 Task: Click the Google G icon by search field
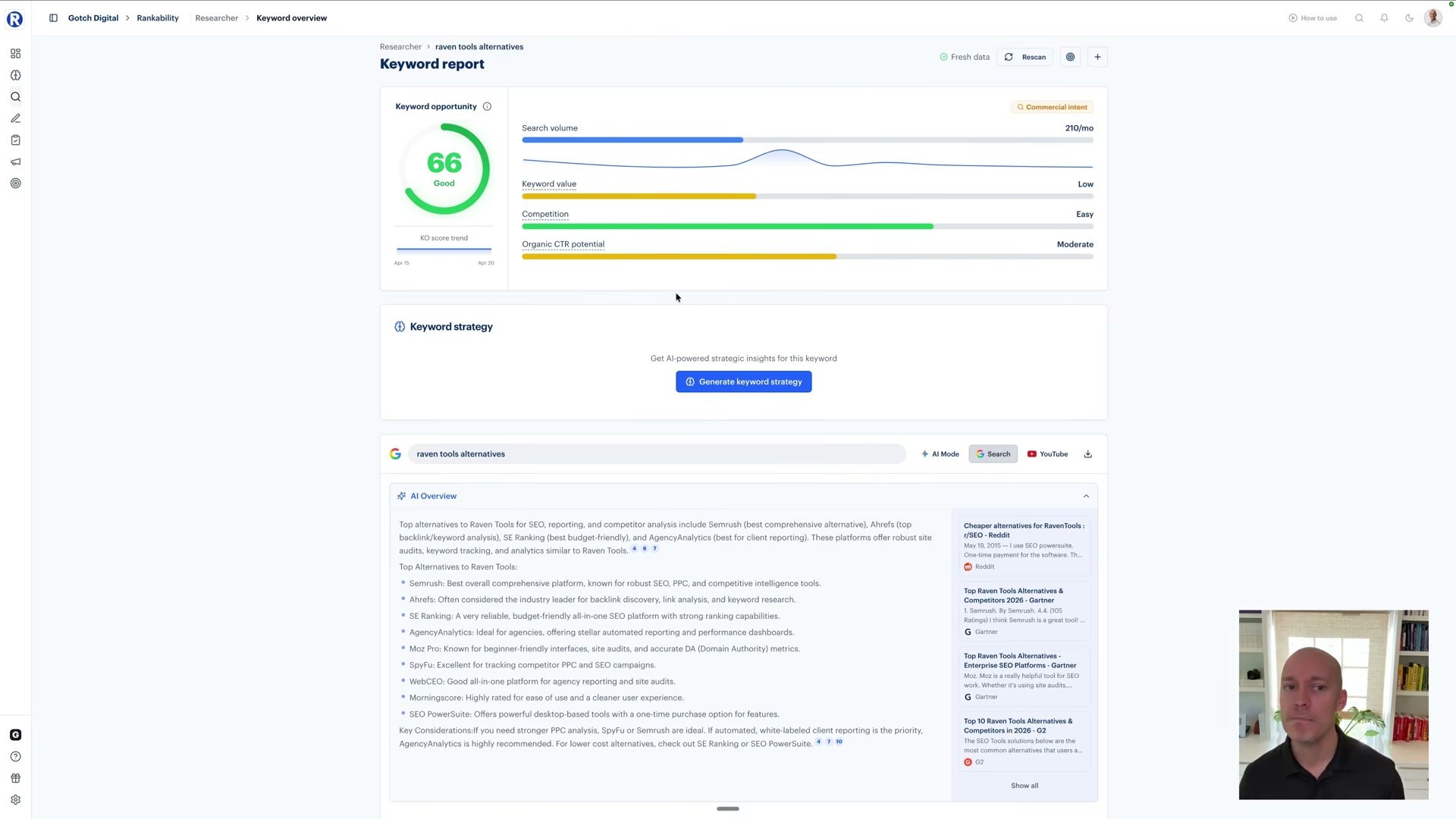click(395, 454)
